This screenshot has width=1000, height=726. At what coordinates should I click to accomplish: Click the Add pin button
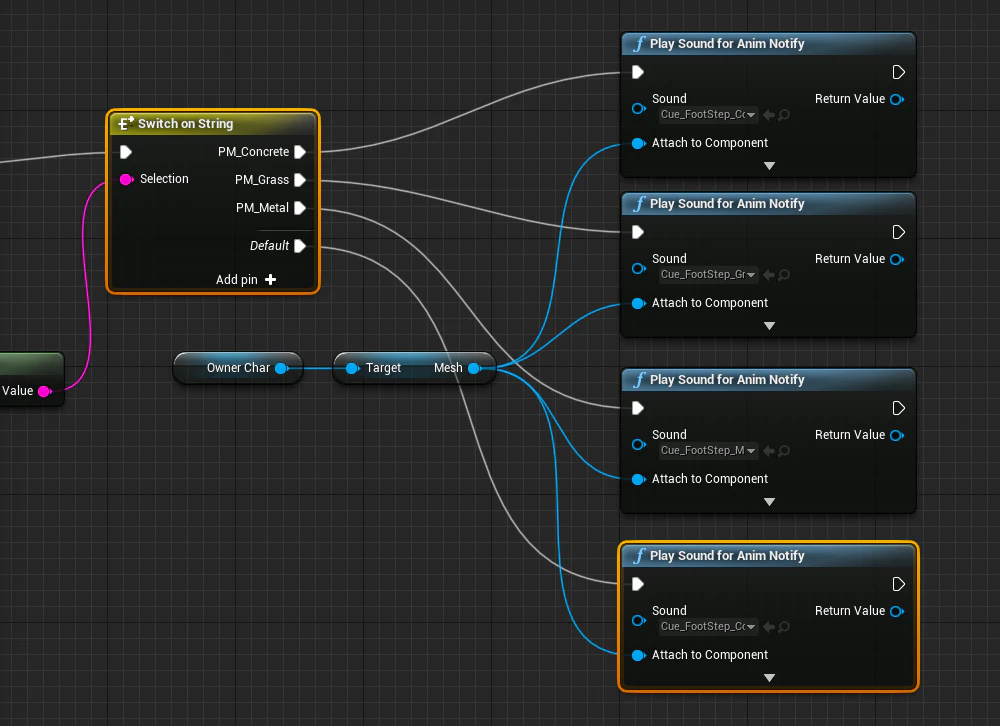[246, 279]
